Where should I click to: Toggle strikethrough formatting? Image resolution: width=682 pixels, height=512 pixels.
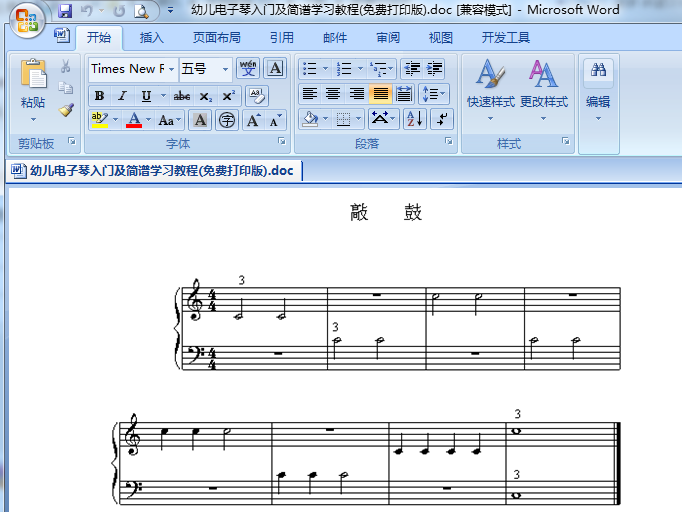click(x=181, y=96)
